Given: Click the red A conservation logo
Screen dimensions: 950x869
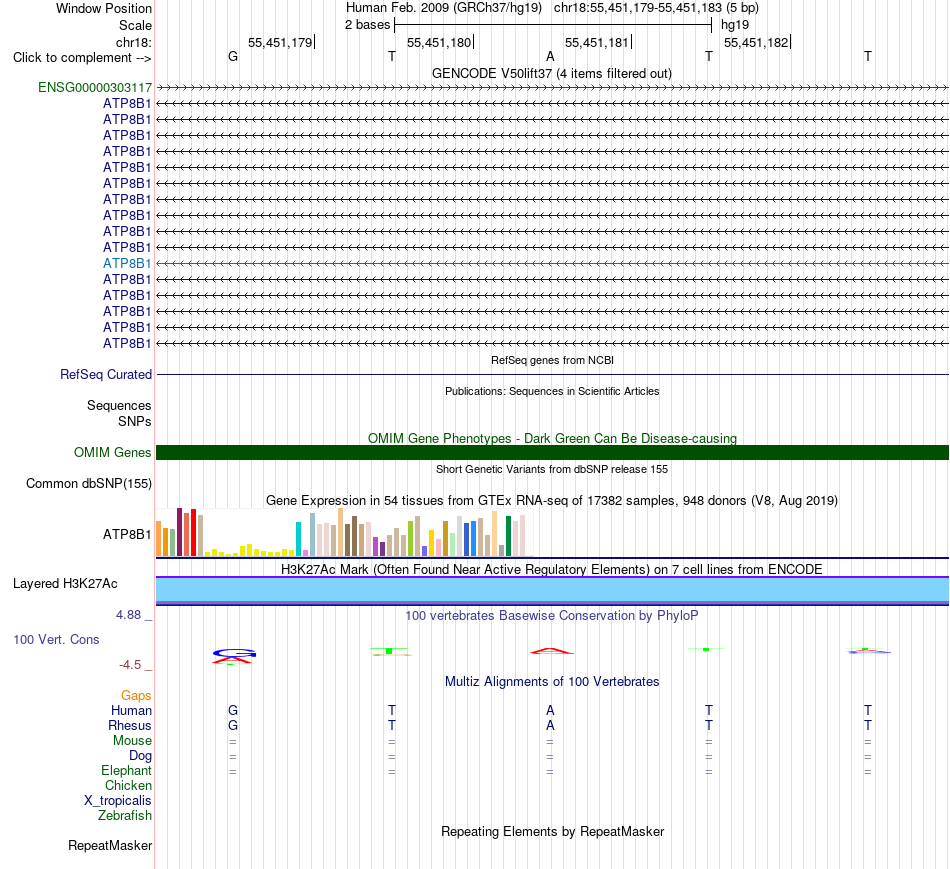Looking at the screenshot, I should 551,651.
